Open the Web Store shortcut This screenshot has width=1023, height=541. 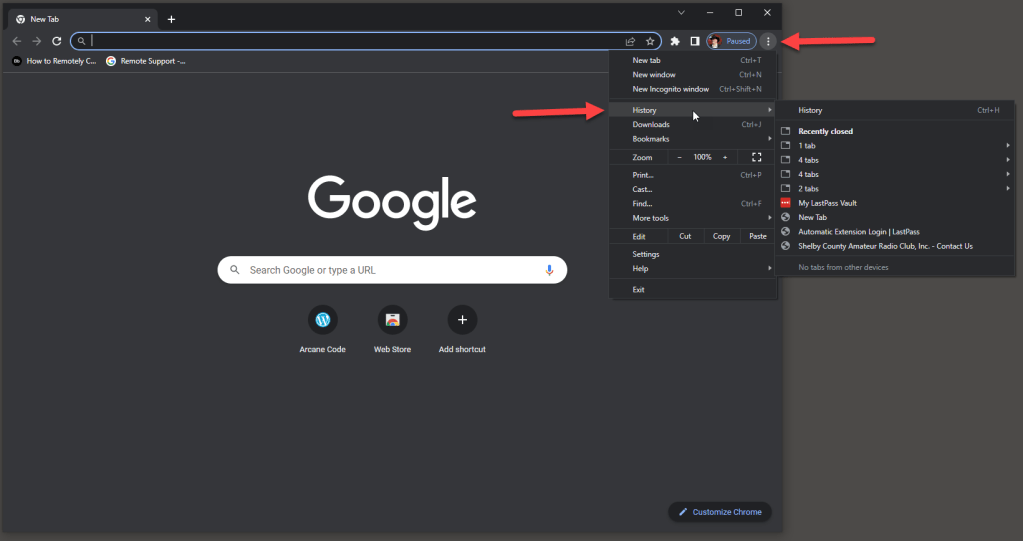[392, 320]
